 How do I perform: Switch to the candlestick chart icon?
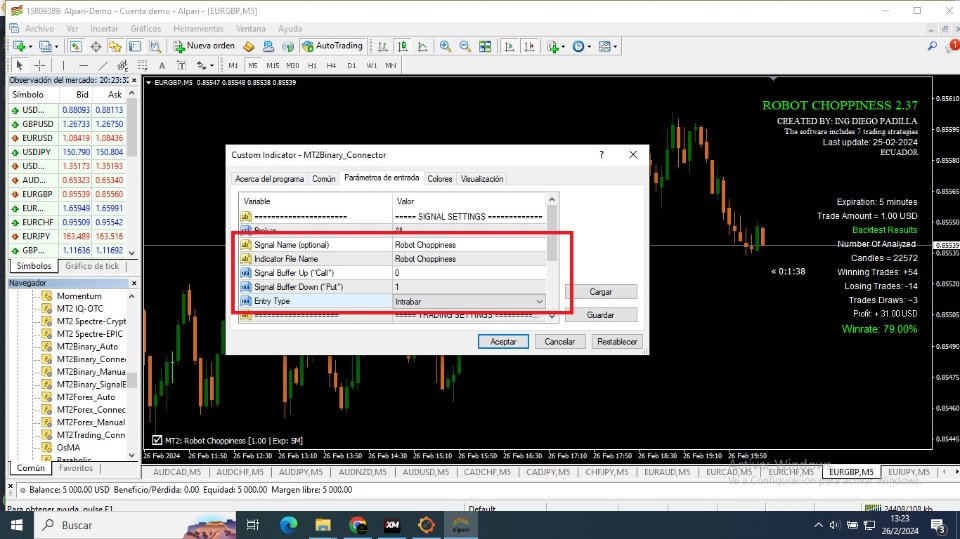[x=403, y=47]
